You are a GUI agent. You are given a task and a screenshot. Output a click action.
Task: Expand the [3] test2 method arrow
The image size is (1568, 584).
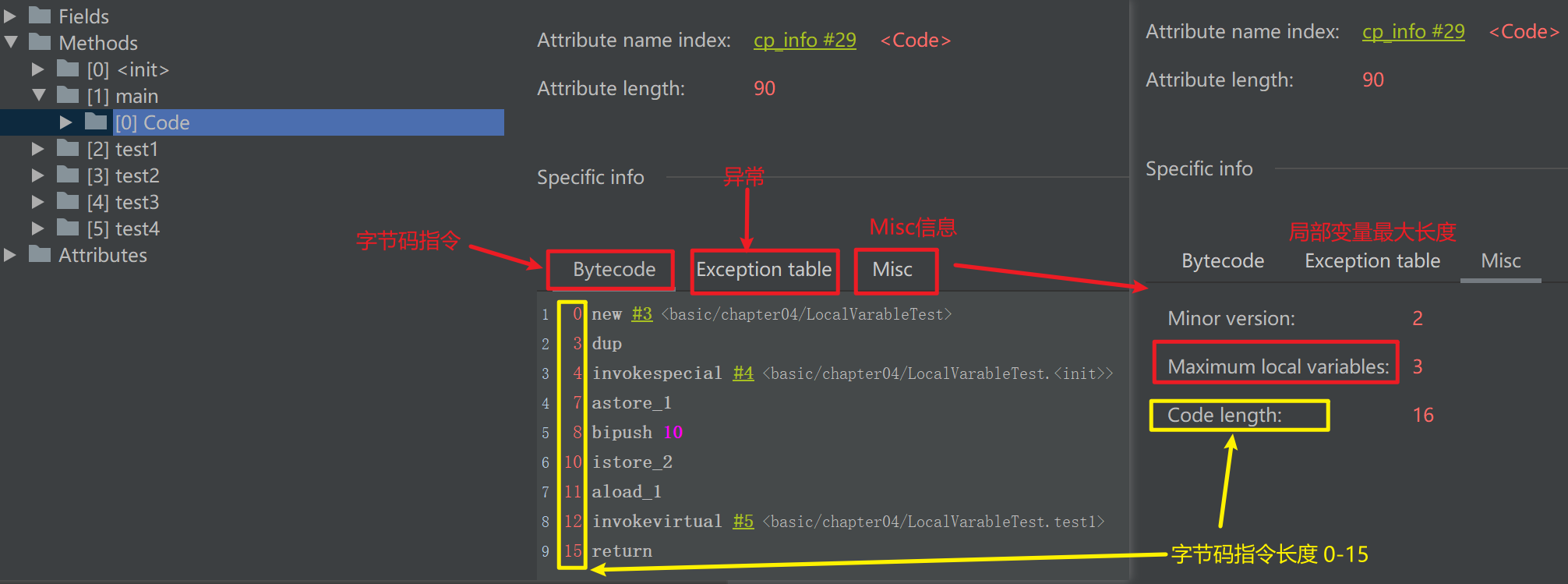click(x=38, y=175)
